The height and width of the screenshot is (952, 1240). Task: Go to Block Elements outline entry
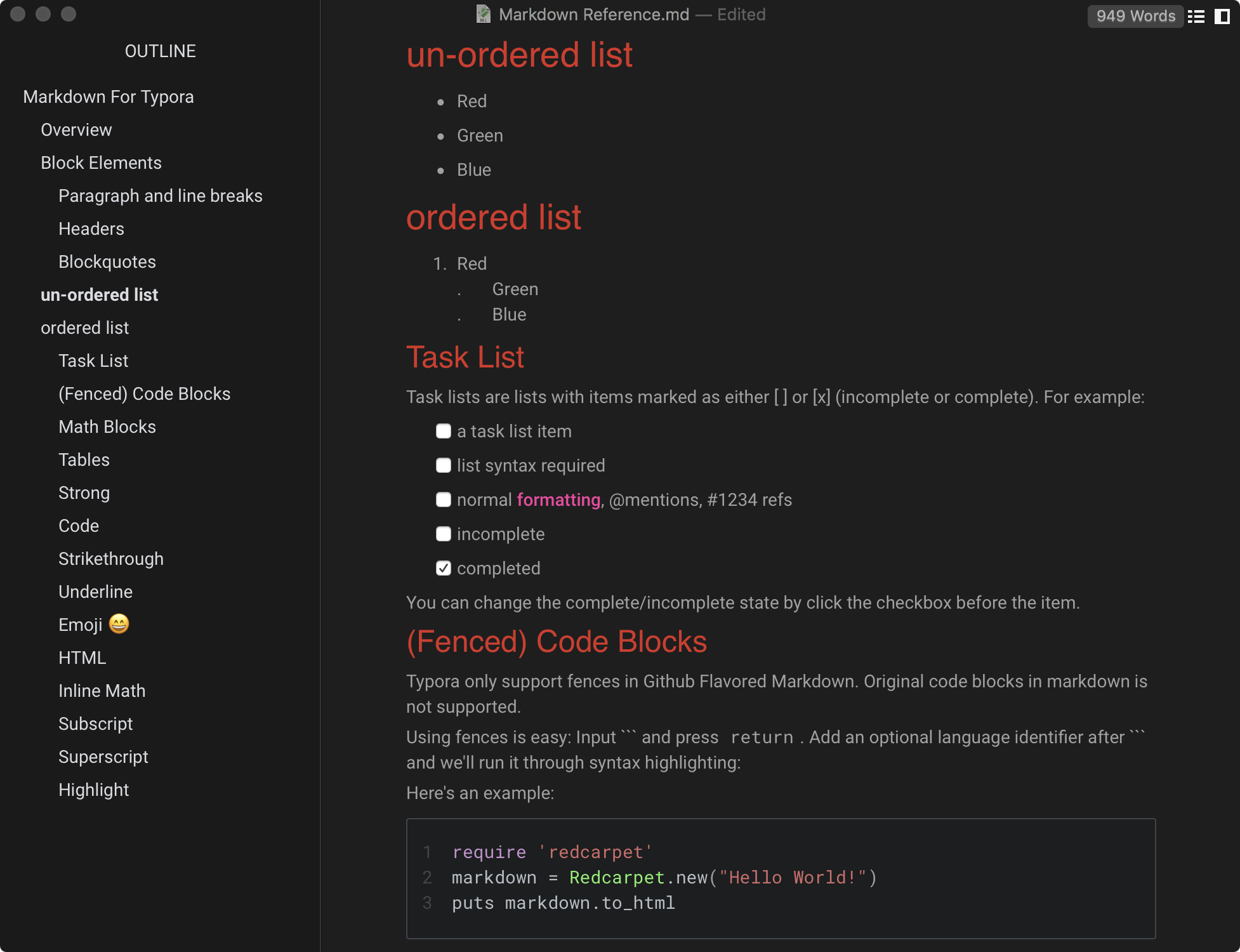[x=101, y=162]
